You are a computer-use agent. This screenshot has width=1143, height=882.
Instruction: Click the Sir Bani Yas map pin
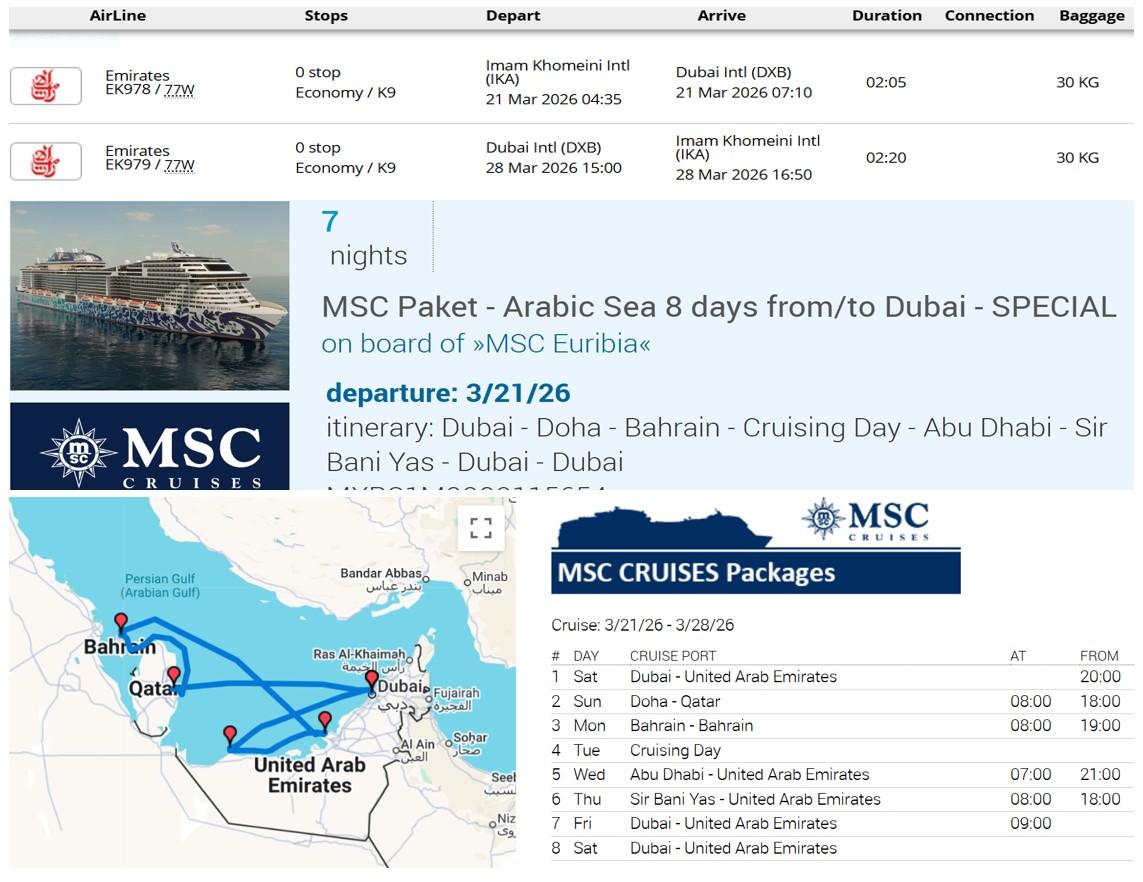pos(230,735)
